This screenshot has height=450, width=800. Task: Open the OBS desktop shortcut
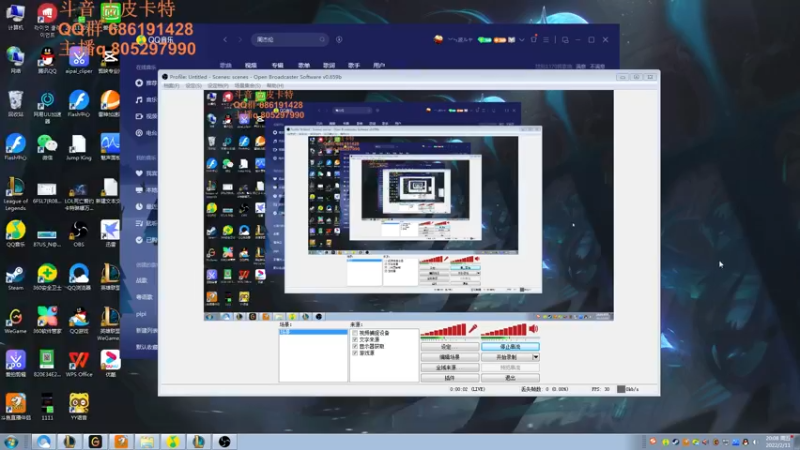pyautogui.click(x=79, y=233)
